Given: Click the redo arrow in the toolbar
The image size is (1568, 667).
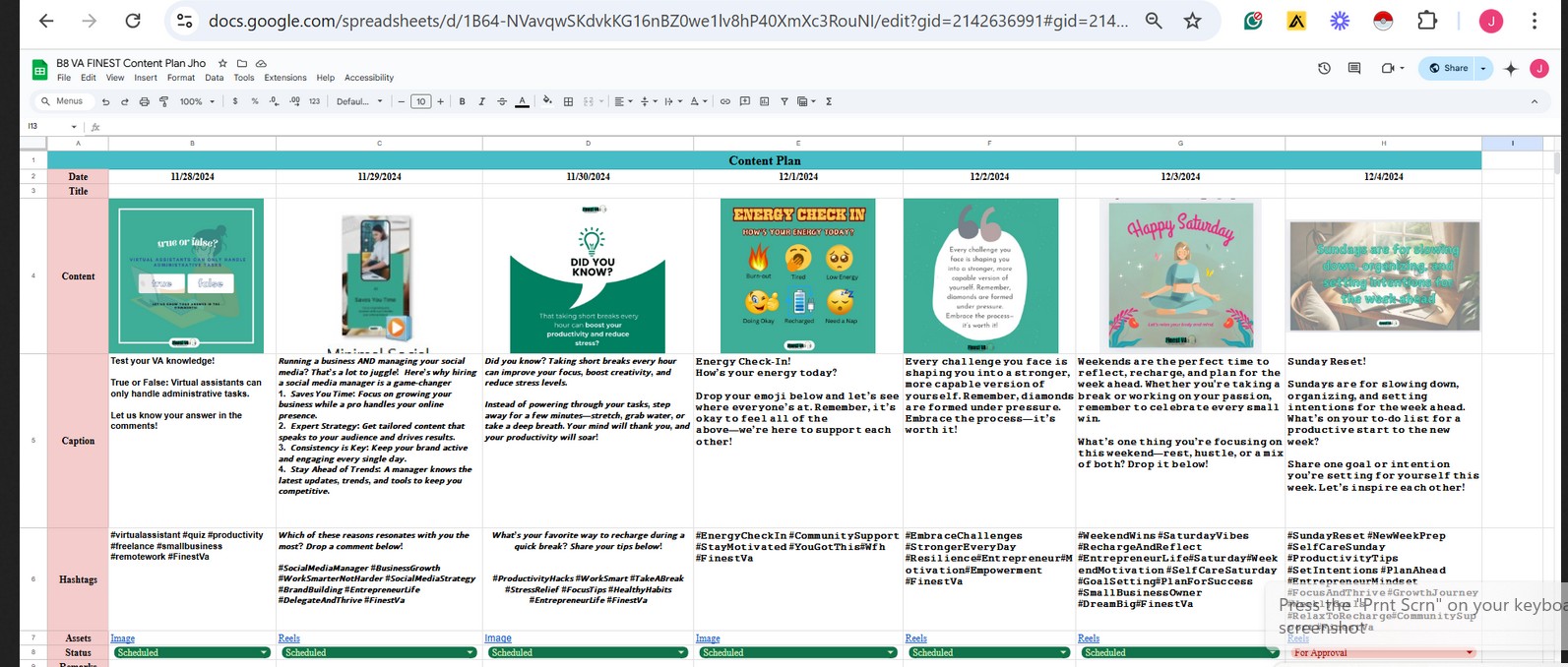Looking at the screenshot, I should 125,101.
